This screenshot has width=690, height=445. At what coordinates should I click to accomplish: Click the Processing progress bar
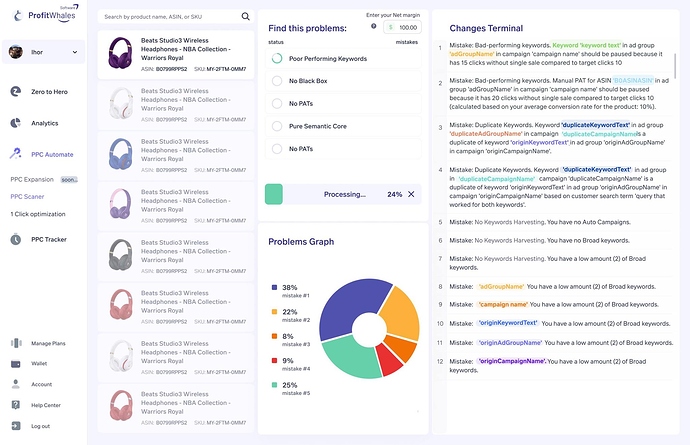[343, 194]
